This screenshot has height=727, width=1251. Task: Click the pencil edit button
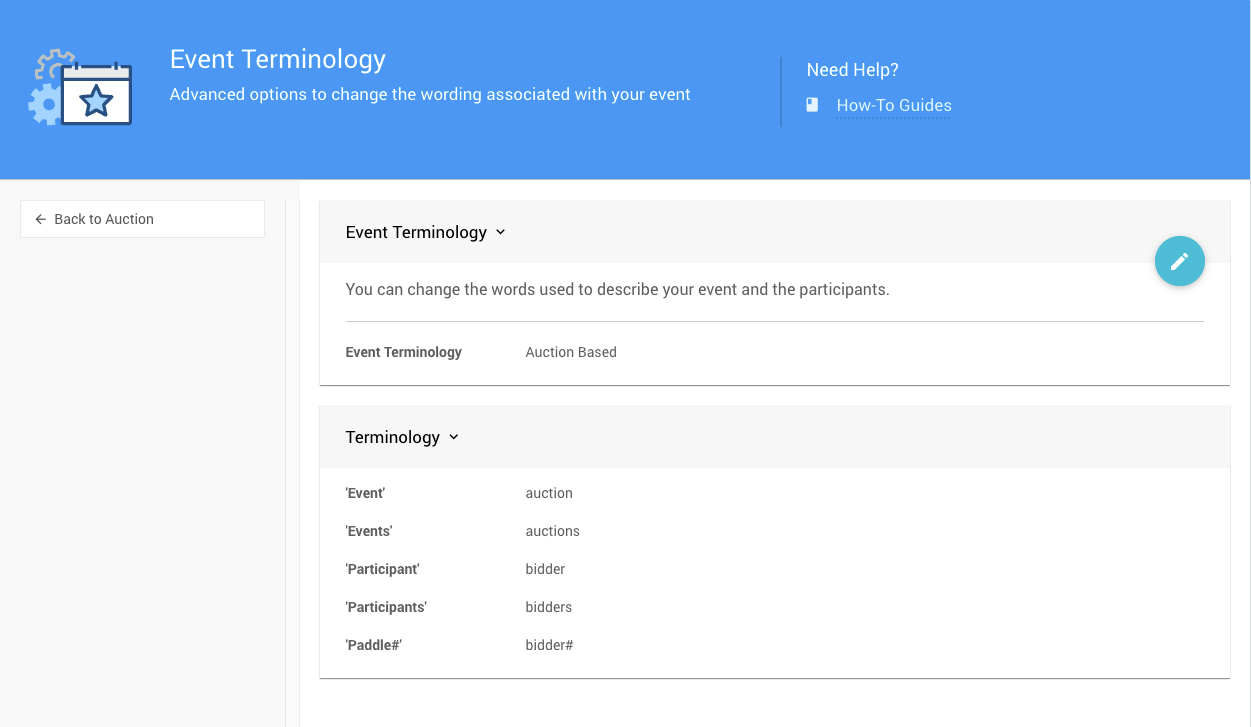(1179, 261)
